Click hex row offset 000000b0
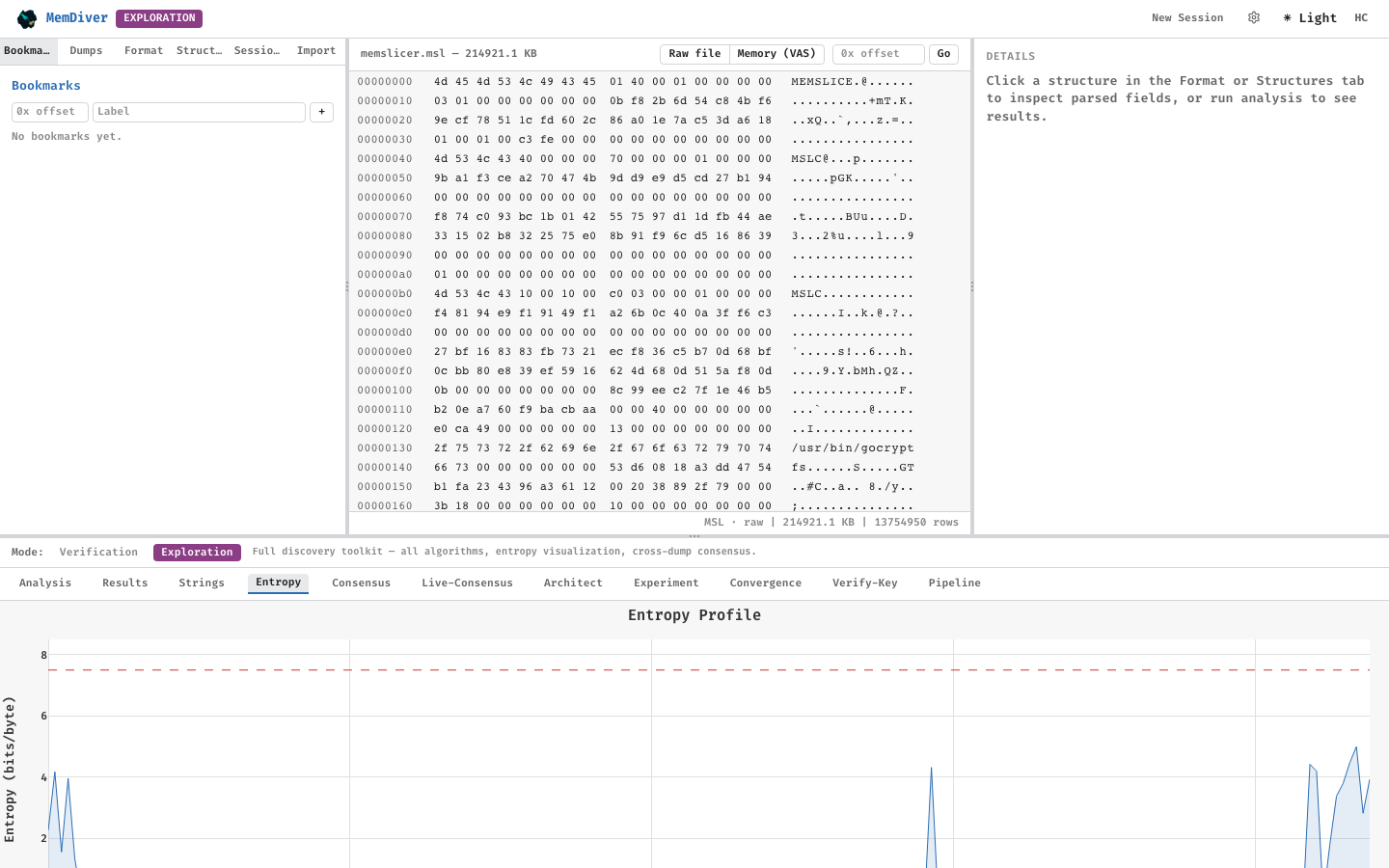This screenshot has height=868, width=1389. coord(385,294)
